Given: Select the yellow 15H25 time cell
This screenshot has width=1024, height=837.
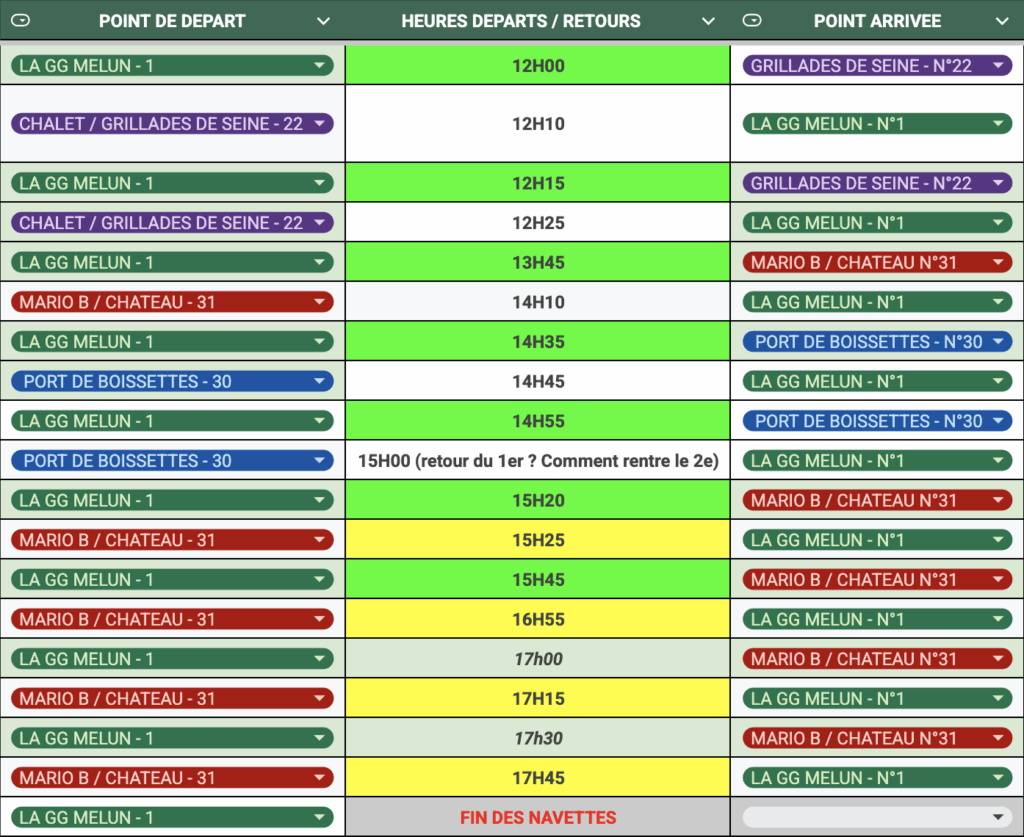Looking at the screenshot, I should (537, 540).
